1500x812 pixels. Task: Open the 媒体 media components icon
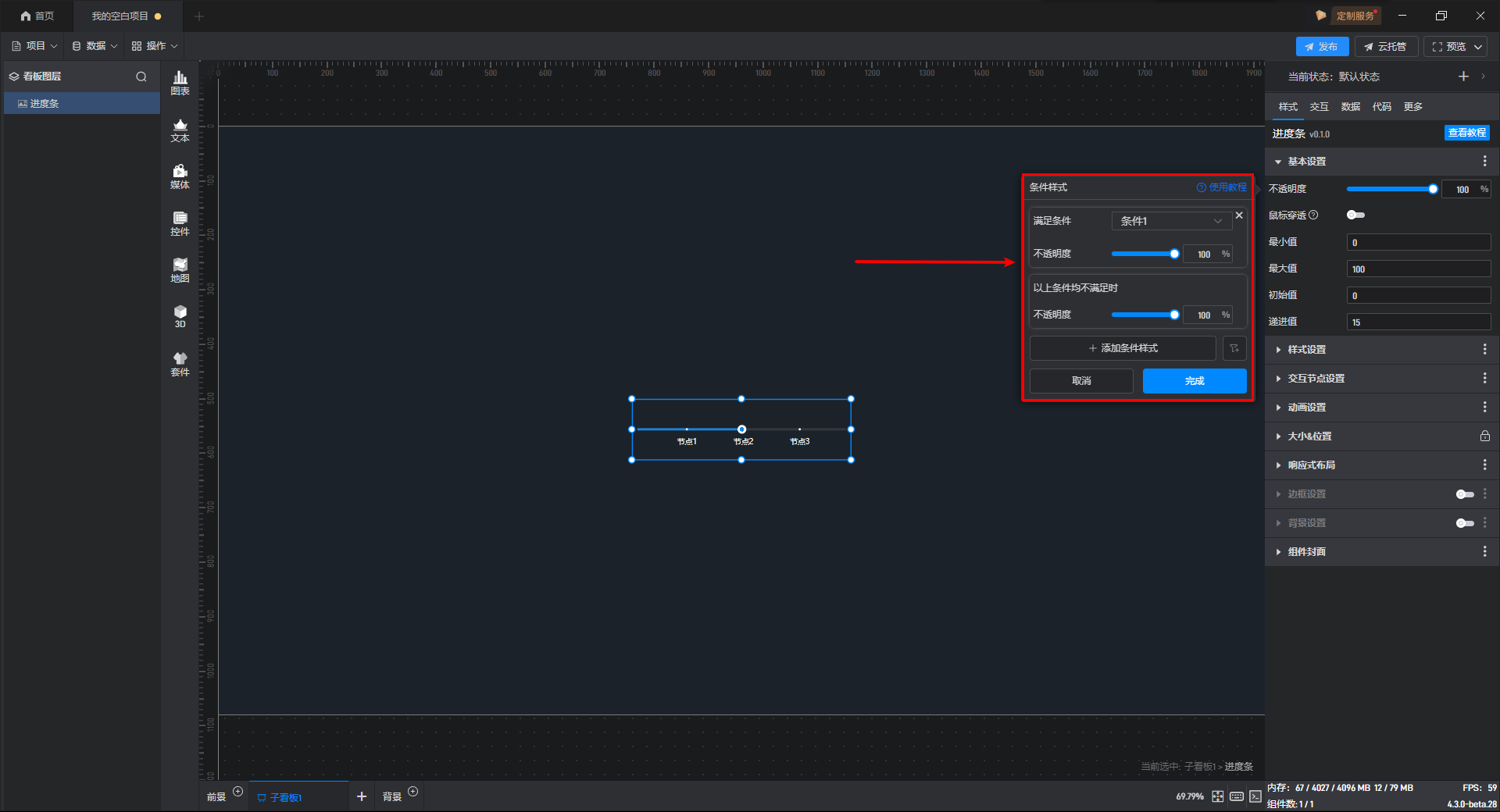[x=180, y=176]
